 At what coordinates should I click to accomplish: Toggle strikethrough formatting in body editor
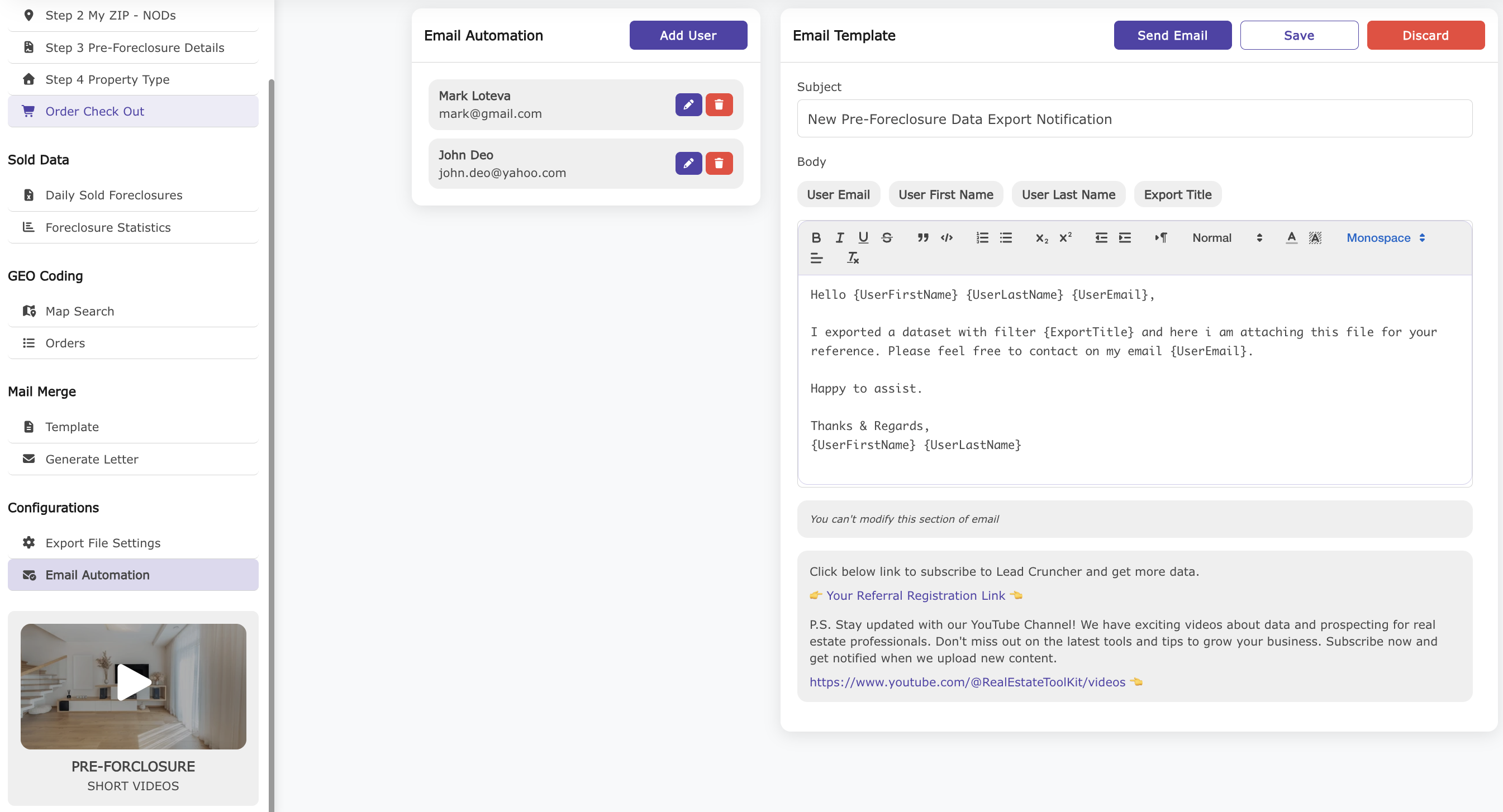click(x=887, y=237)
